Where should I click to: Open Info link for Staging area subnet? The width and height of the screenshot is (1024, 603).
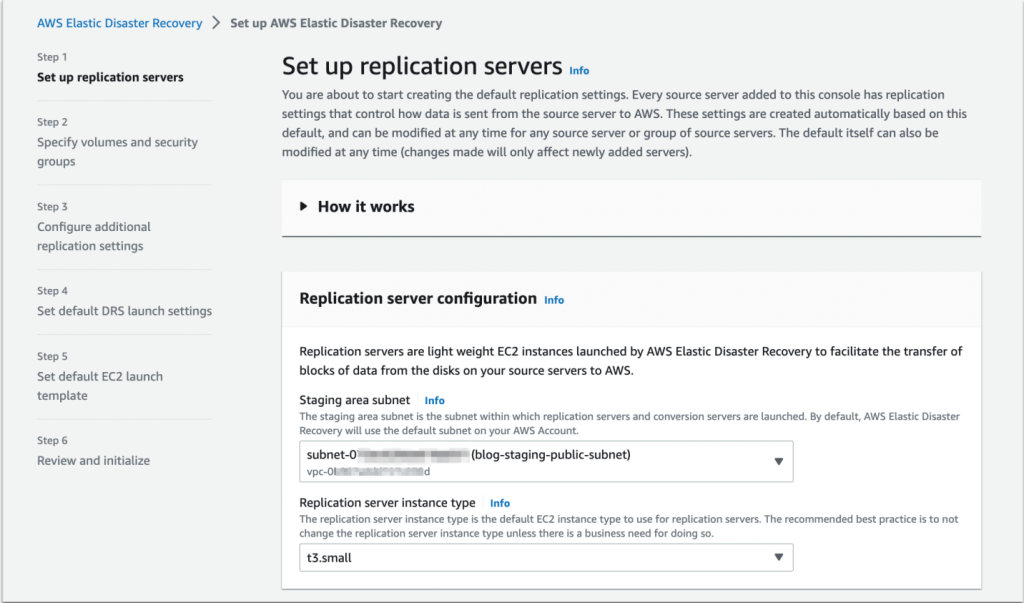[x=434, y=401]
